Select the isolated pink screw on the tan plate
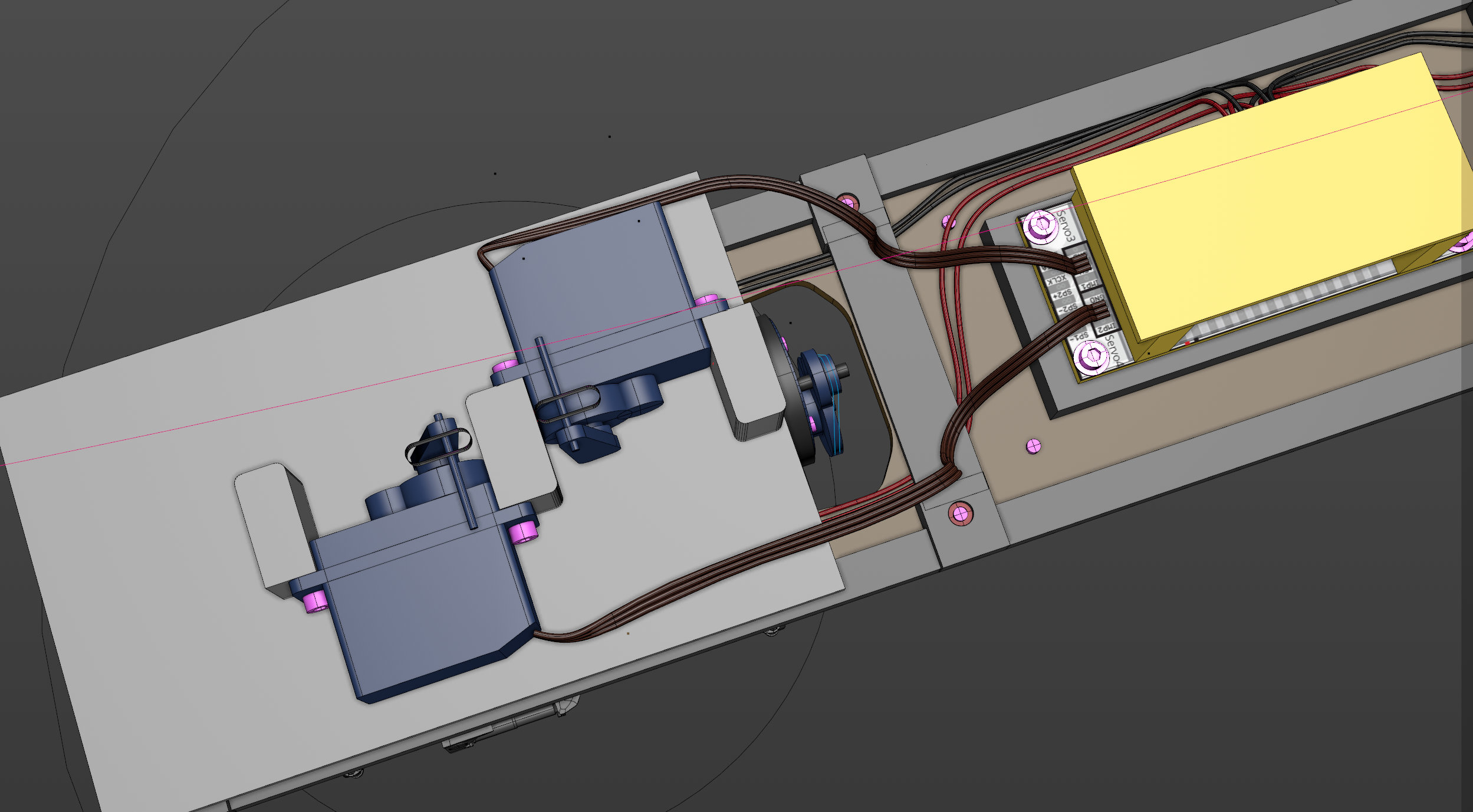Screen dimensions: 1473x812 click(1034, 446)
